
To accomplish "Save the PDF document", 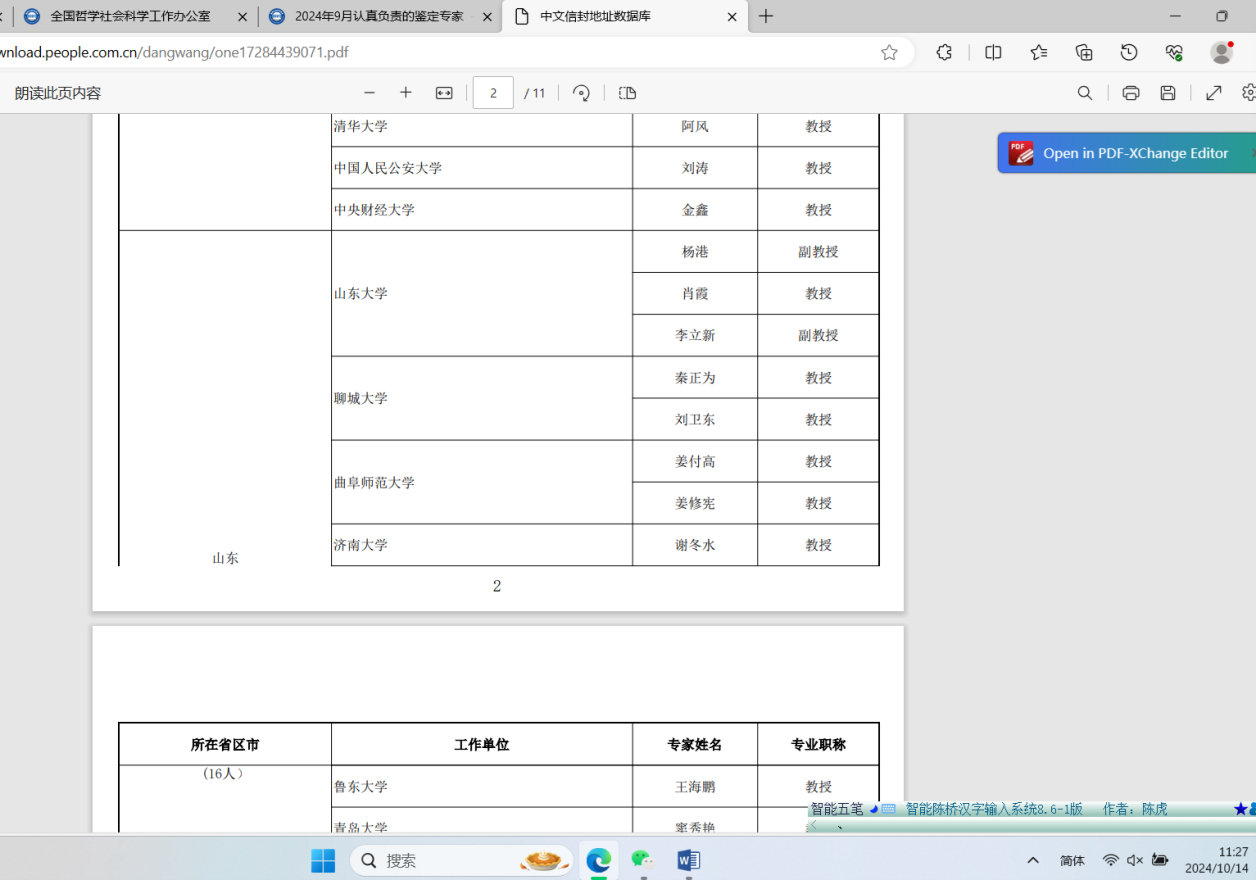I will (x=1168, y=92).
